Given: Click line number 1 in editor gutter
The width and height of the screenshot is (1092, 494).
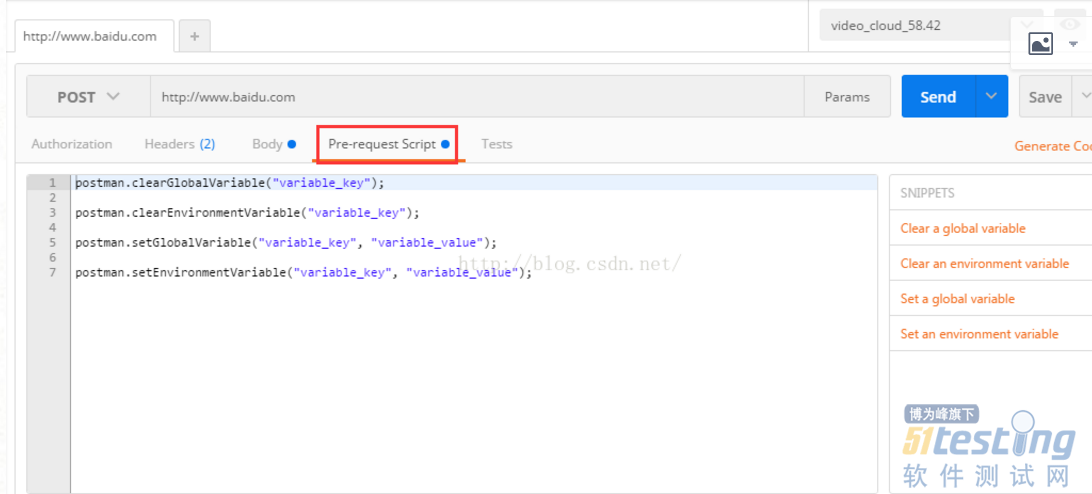Looking at the screenshot, I should coord(52,183).
